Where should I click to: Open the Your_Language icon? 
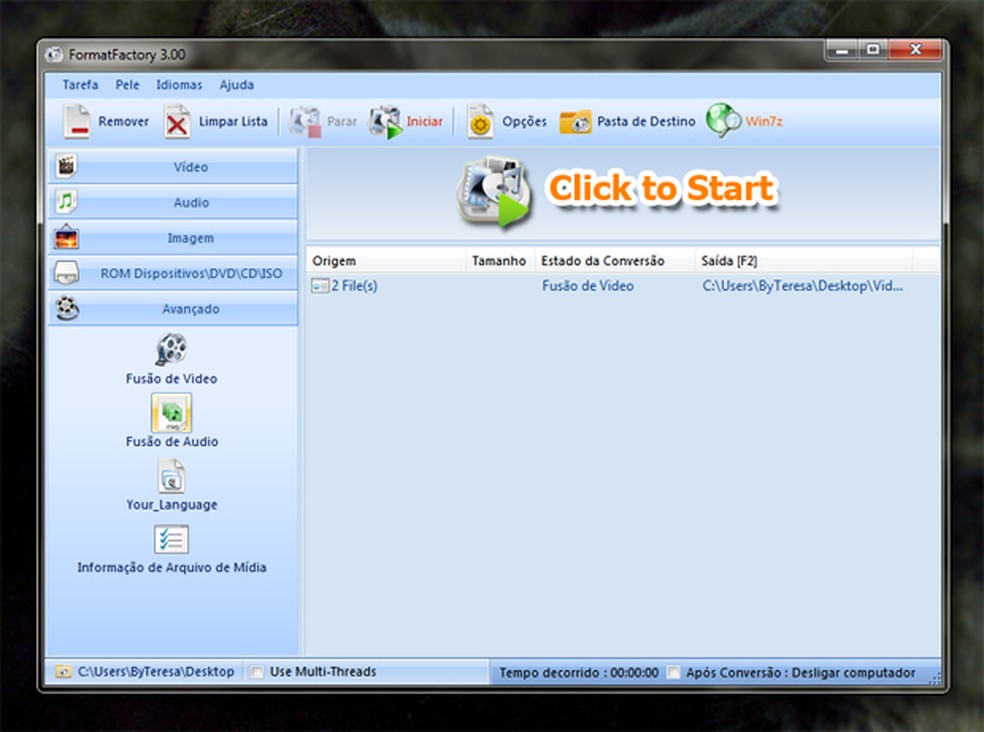(x=171, y=476)
